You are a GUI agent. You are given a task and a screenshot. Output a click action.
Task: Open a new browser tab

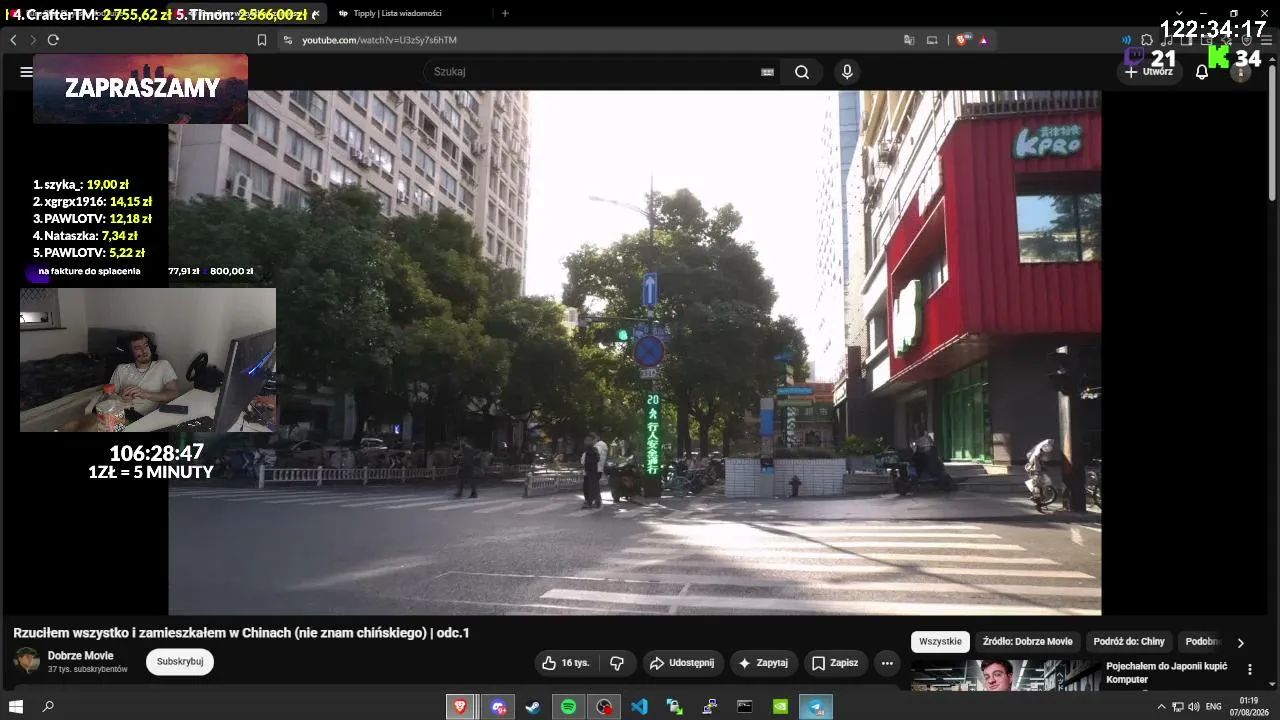tap(505, 13)
